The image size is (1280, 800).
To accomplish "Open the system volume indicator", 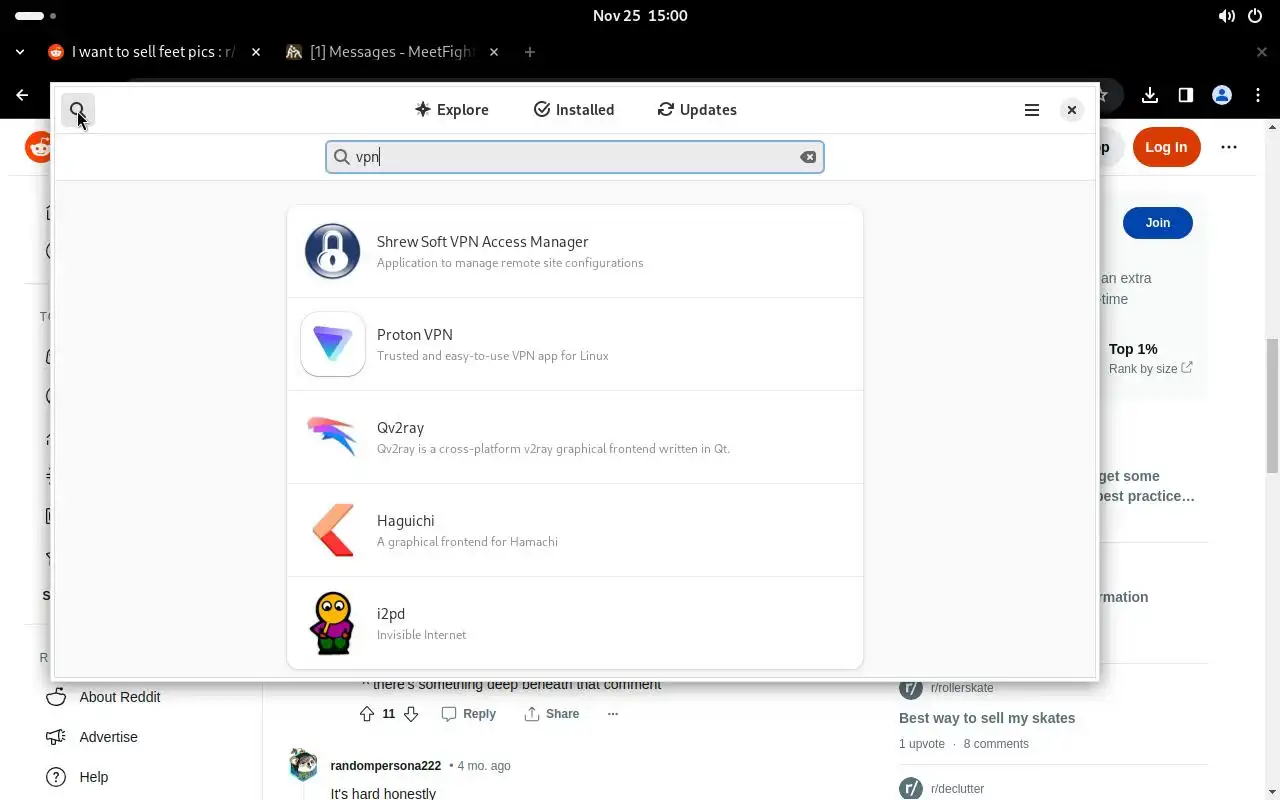I will 1227,16.
